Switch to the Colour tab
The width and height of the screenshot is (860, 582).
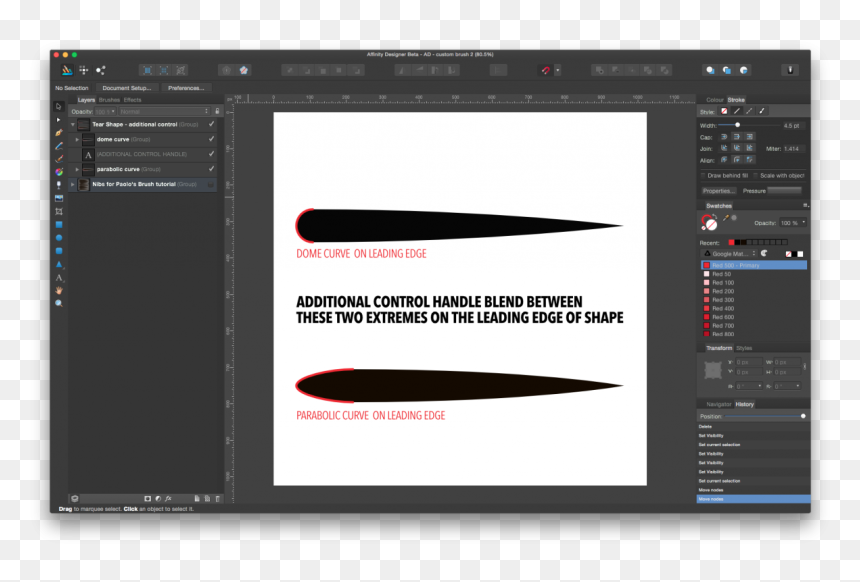tap(715, 100)
